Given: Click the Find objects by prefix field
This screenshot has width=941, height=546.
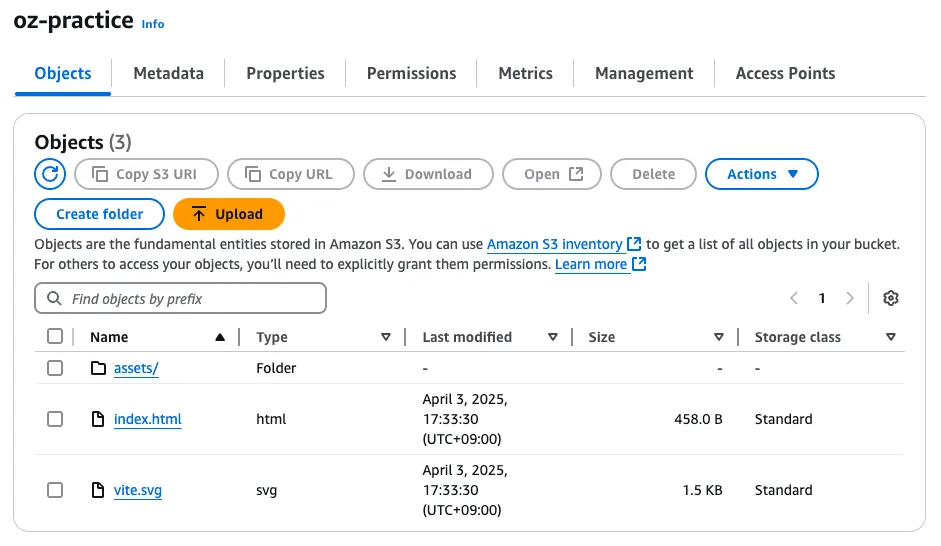Looking at the screenshot, I should tap(181, 298).
